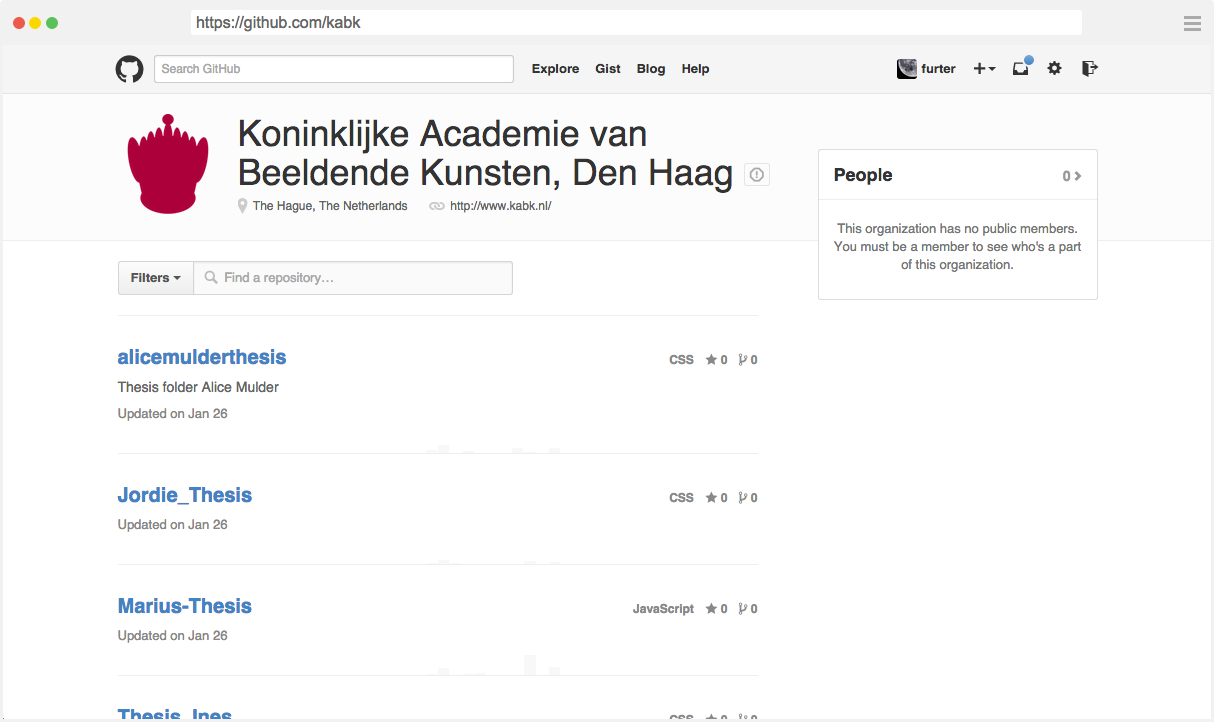This screenshot has width=1214, height=722.
Task: Click star count for alicemulderthesis
Action: point(717,360)
